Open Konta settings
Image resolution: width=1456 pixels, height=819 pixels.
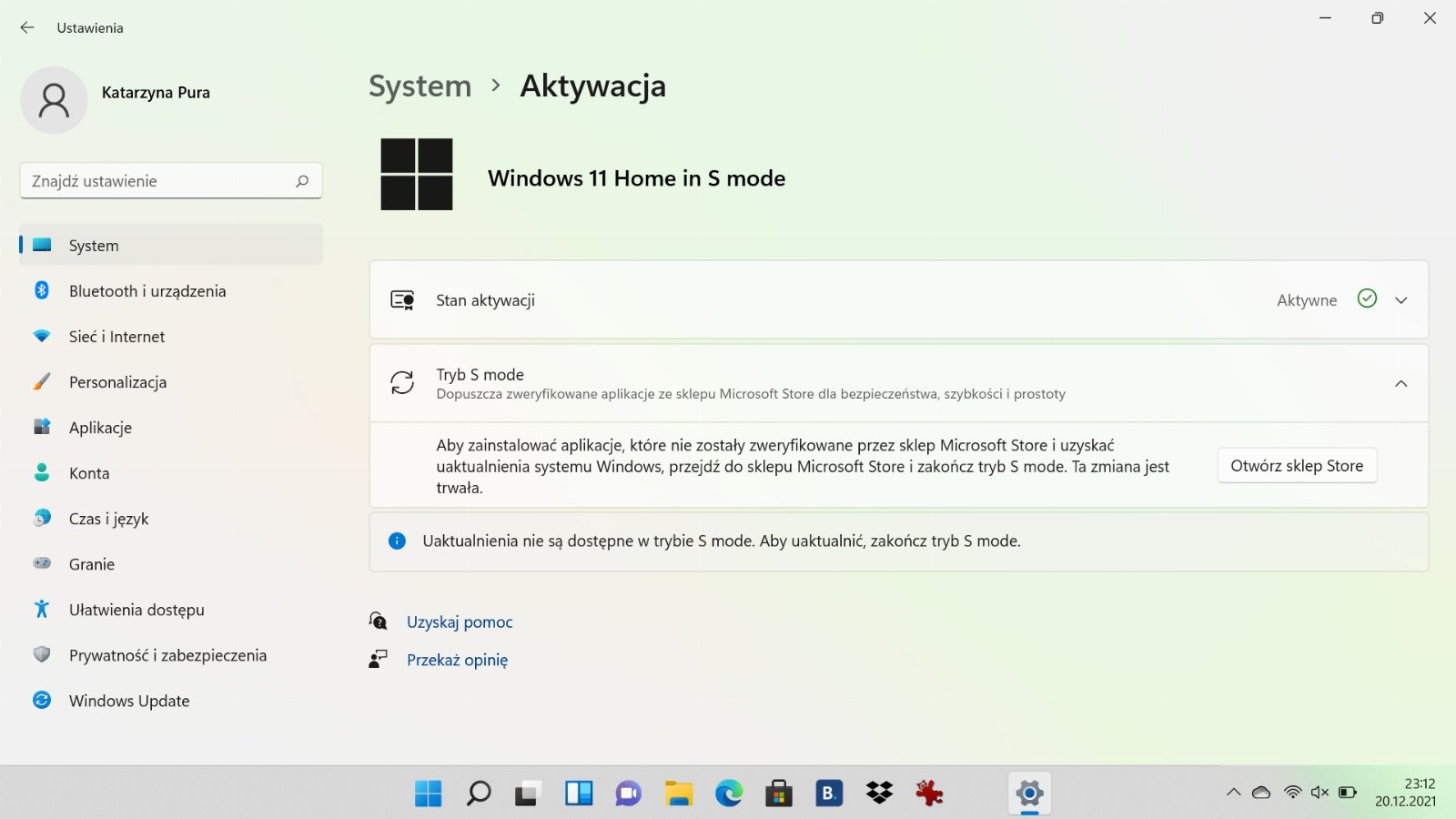pos(171,472)
